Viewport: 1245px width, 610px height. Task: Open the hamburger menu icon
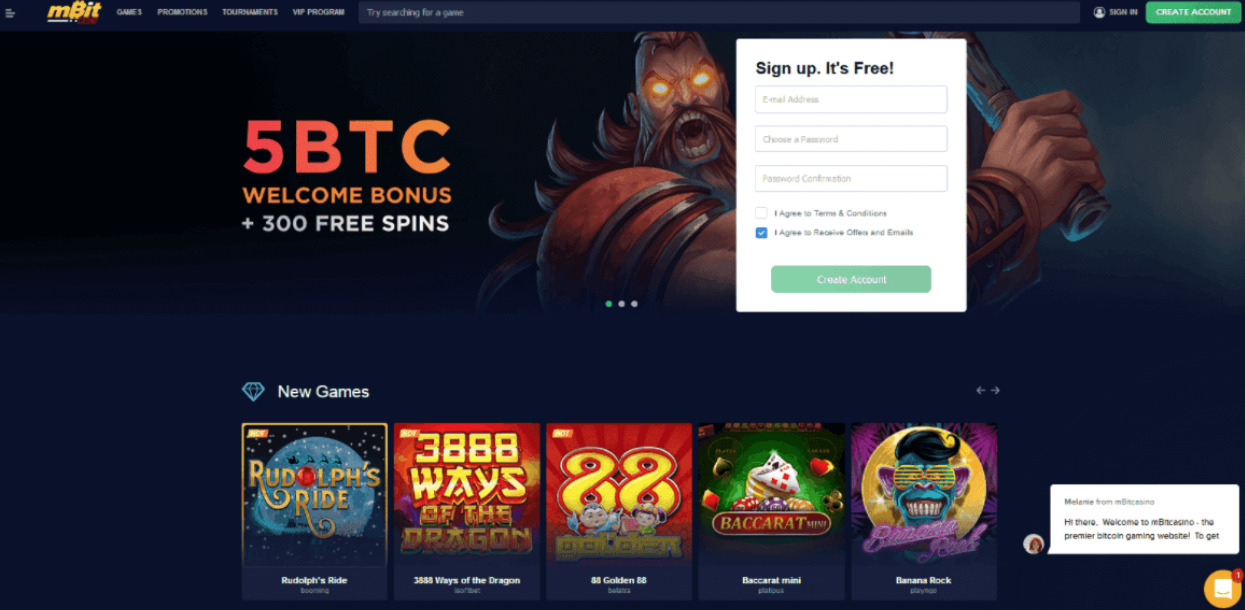click(x=10, y=13)
